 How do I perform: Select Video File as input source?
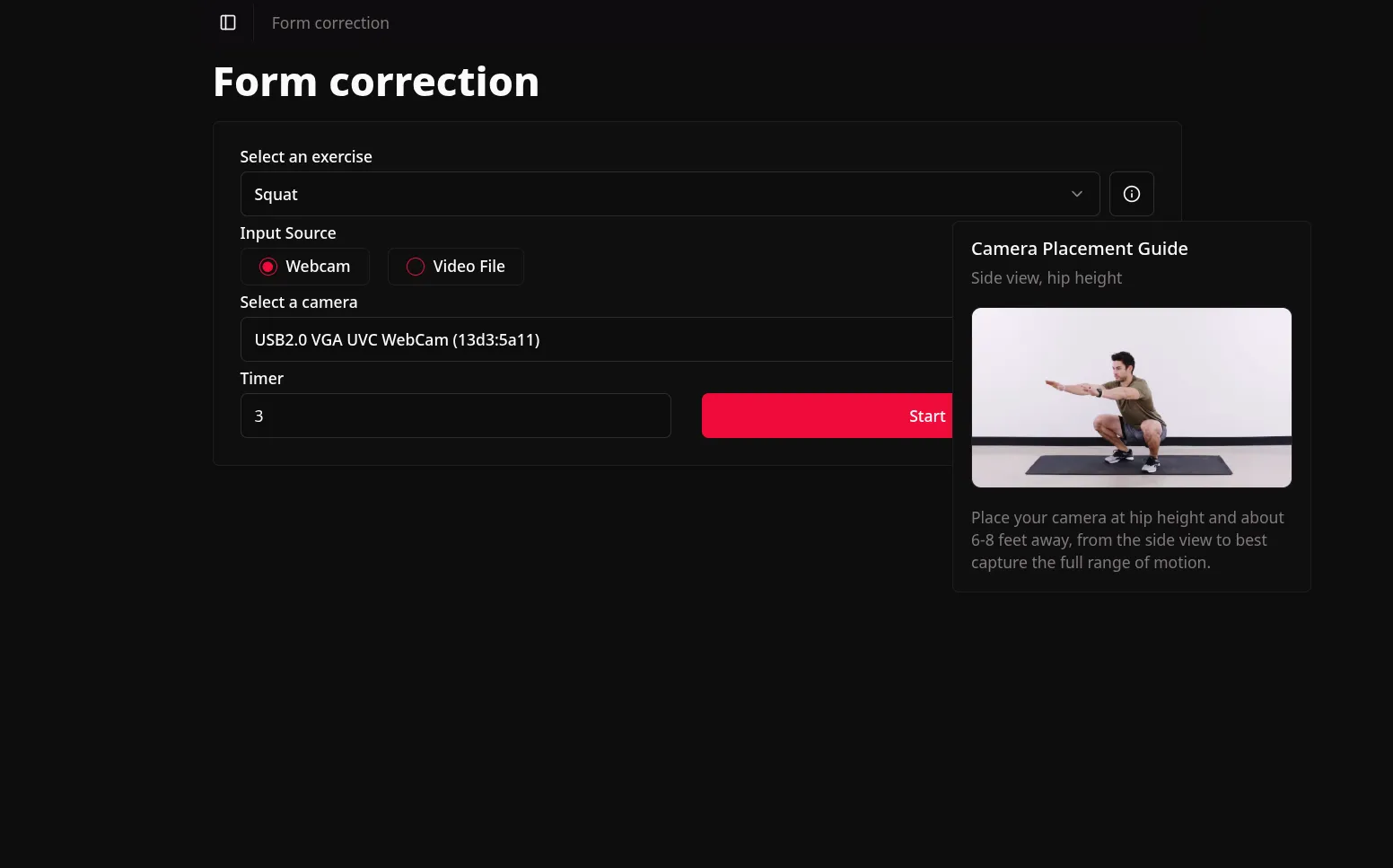(455, 266)
